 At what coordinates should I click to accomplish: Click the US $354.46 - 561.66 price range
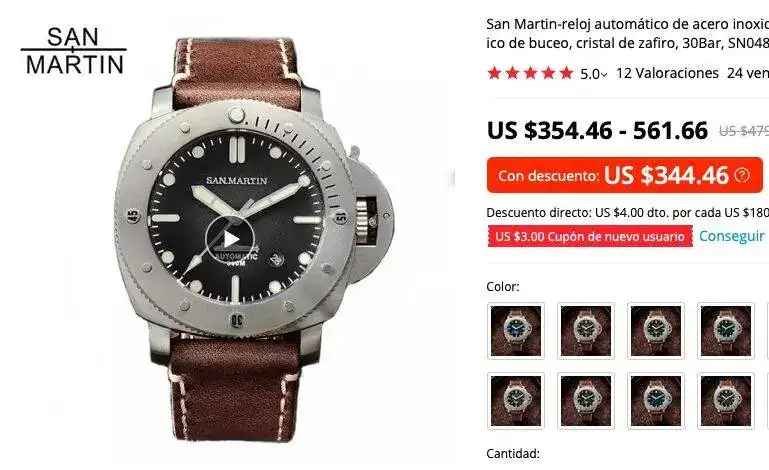tap(597, 131)
